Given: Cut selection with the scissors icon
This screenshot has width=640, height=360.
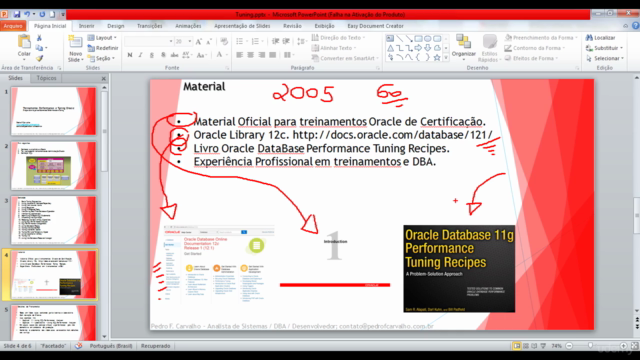Looking at the screenshot, I should pos(39,38).
